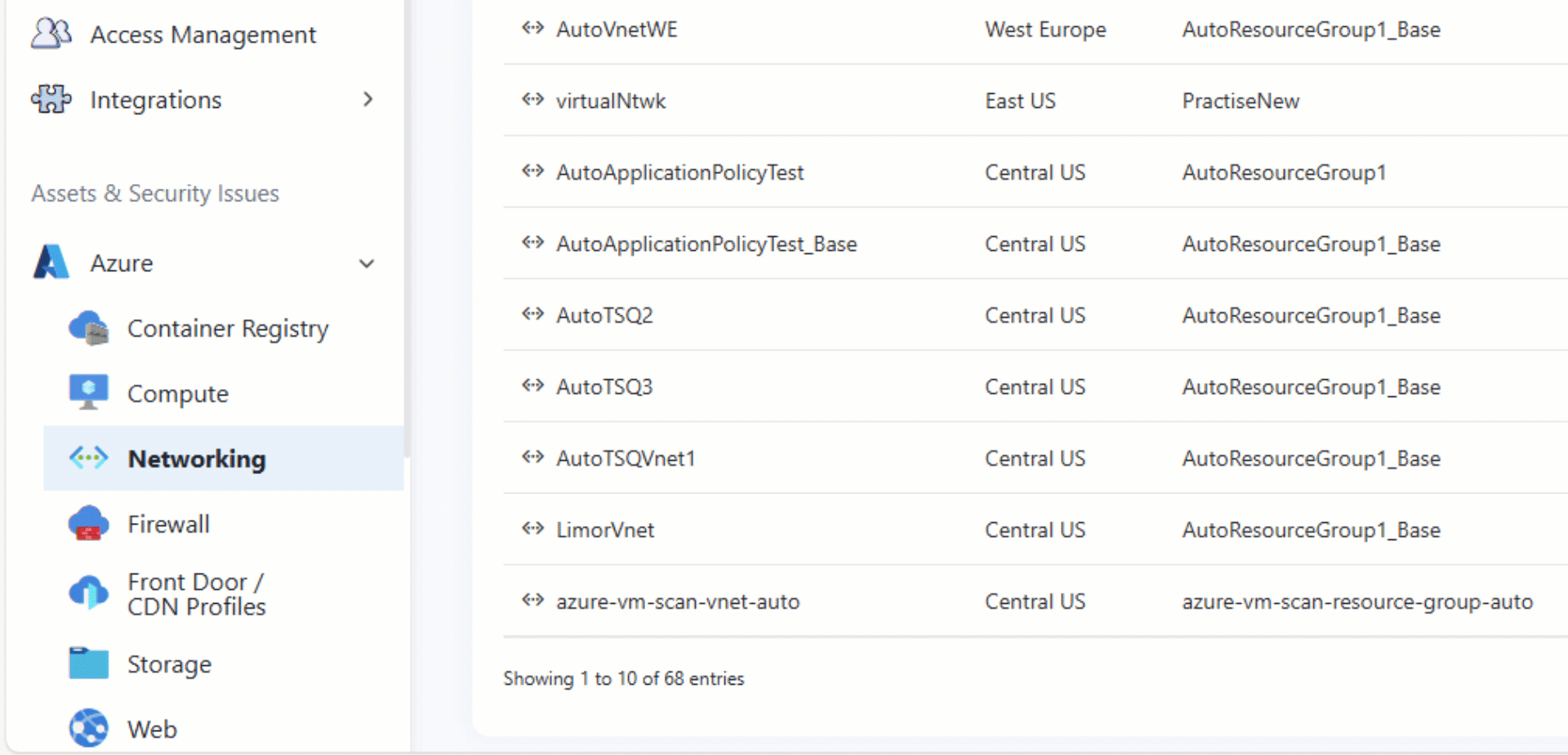Click the azure-vm-scan-vnet-auto network name
The height and width of the screenshot is (755, 1568).
click(678, 601)
